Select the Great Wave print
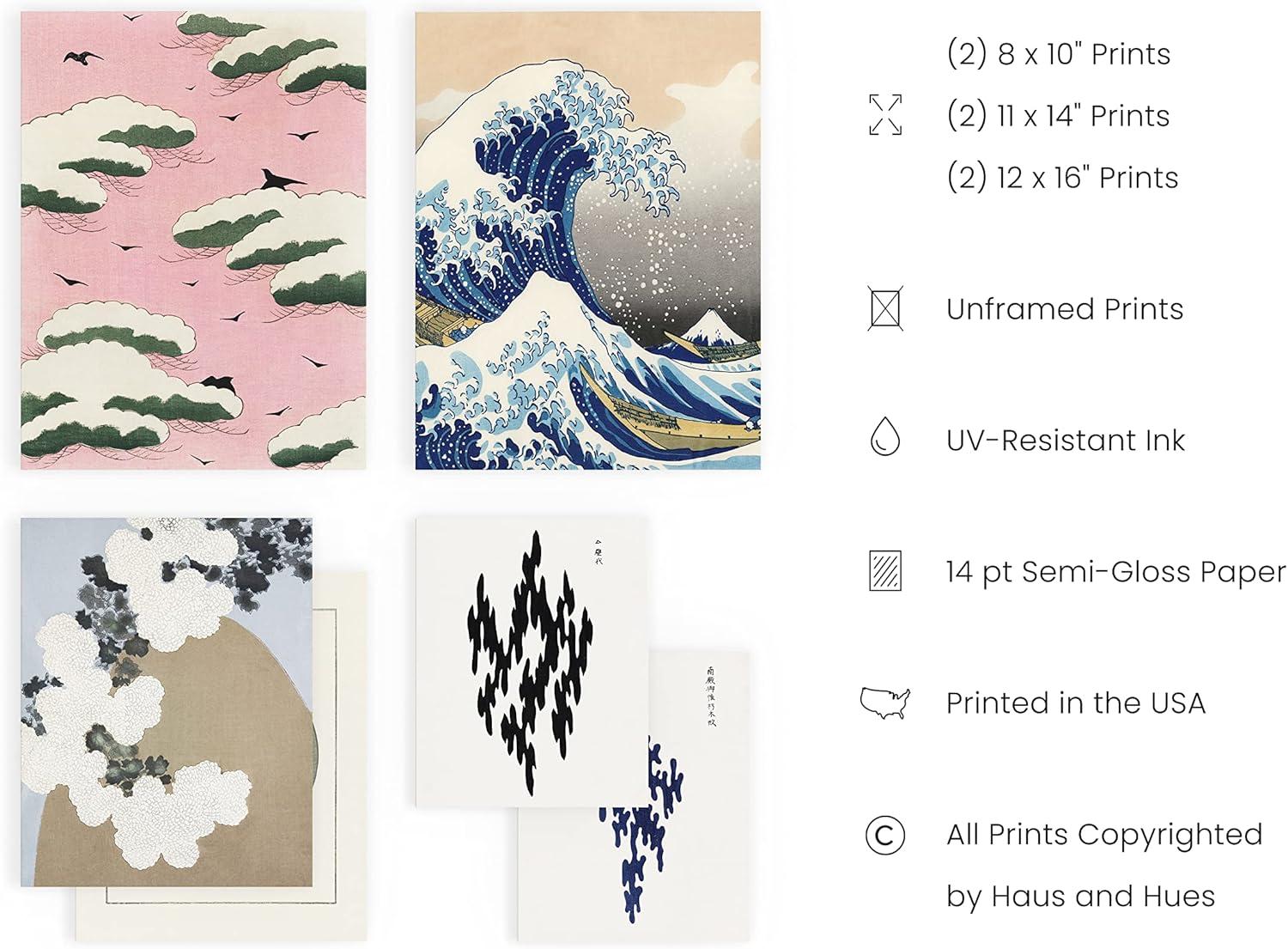The width and height of the screenshot is (1288, 949). pyautogui.click(x=588, y=240)
